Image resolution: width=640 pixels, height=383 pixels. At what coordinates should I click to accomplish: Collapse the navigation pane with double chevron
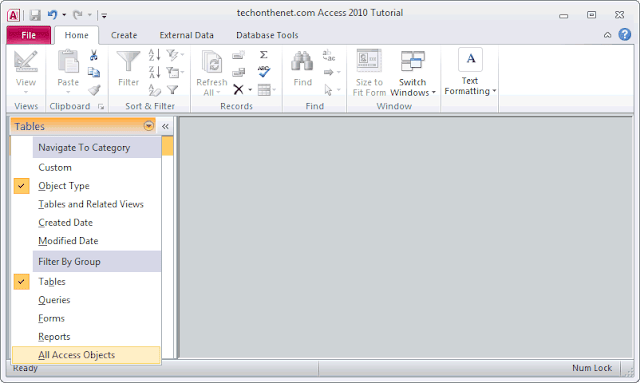(x=165, y=127)
